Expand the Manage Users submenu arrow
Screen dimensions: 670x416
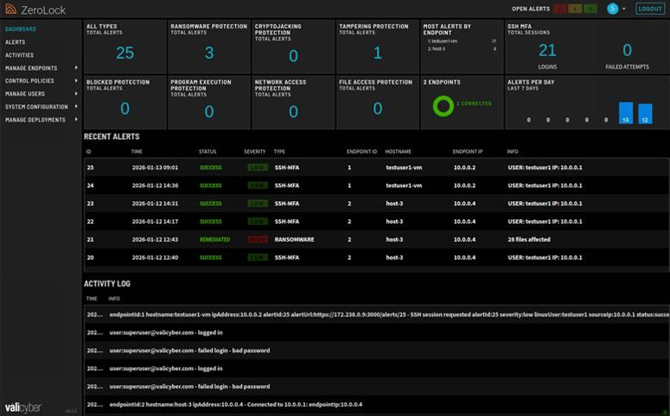[76, 93]
